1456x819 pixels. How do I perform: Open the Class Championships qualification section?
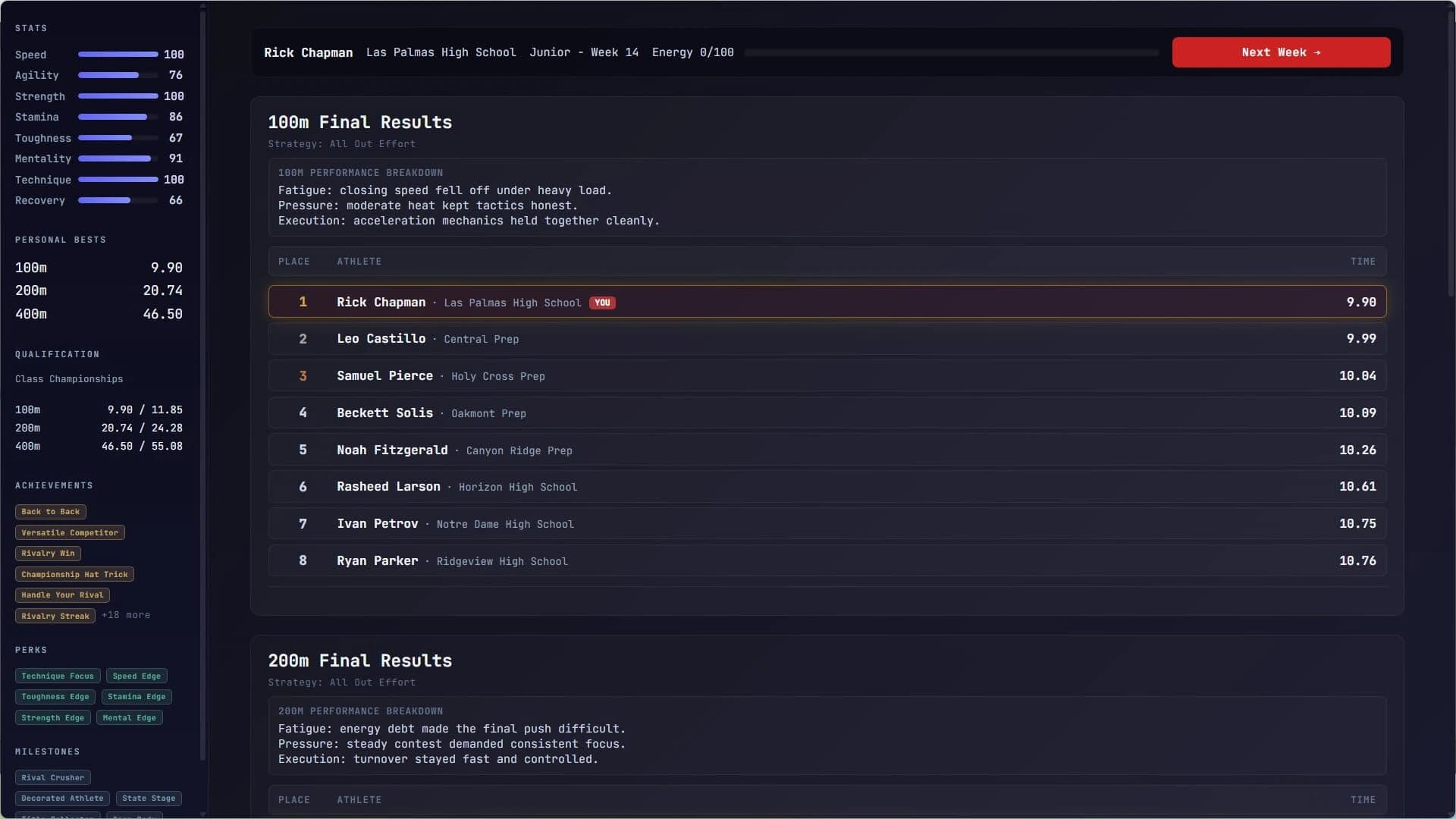pos(69,378)
